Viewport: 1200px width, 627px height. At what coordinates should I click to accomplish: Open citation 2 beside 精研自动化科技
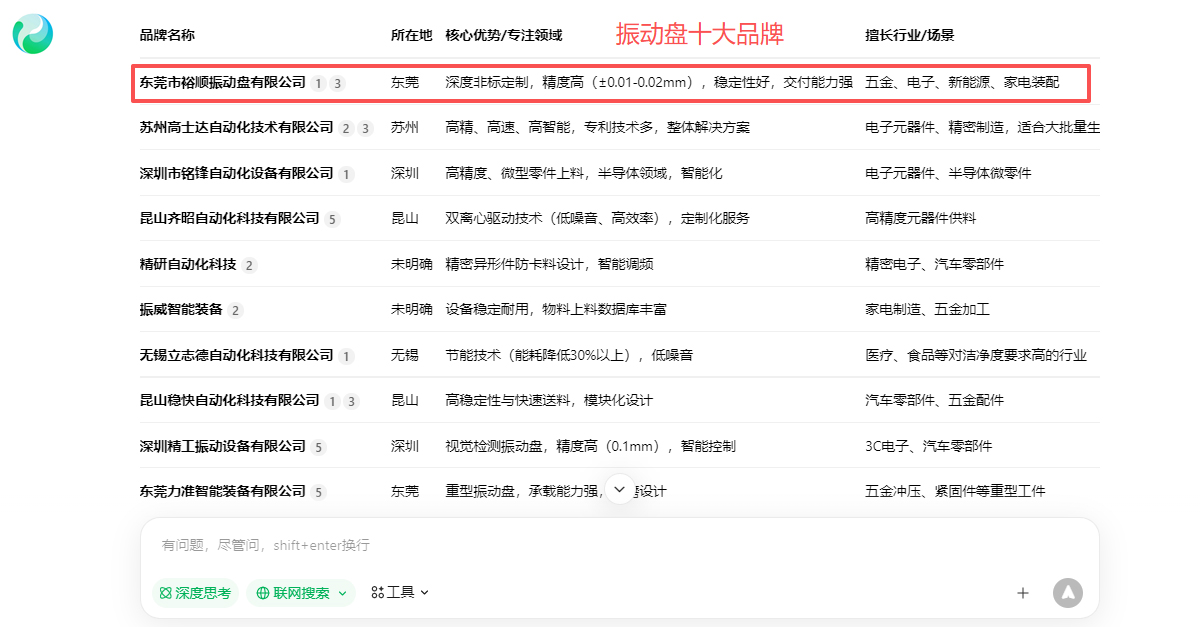click(249, 265)
